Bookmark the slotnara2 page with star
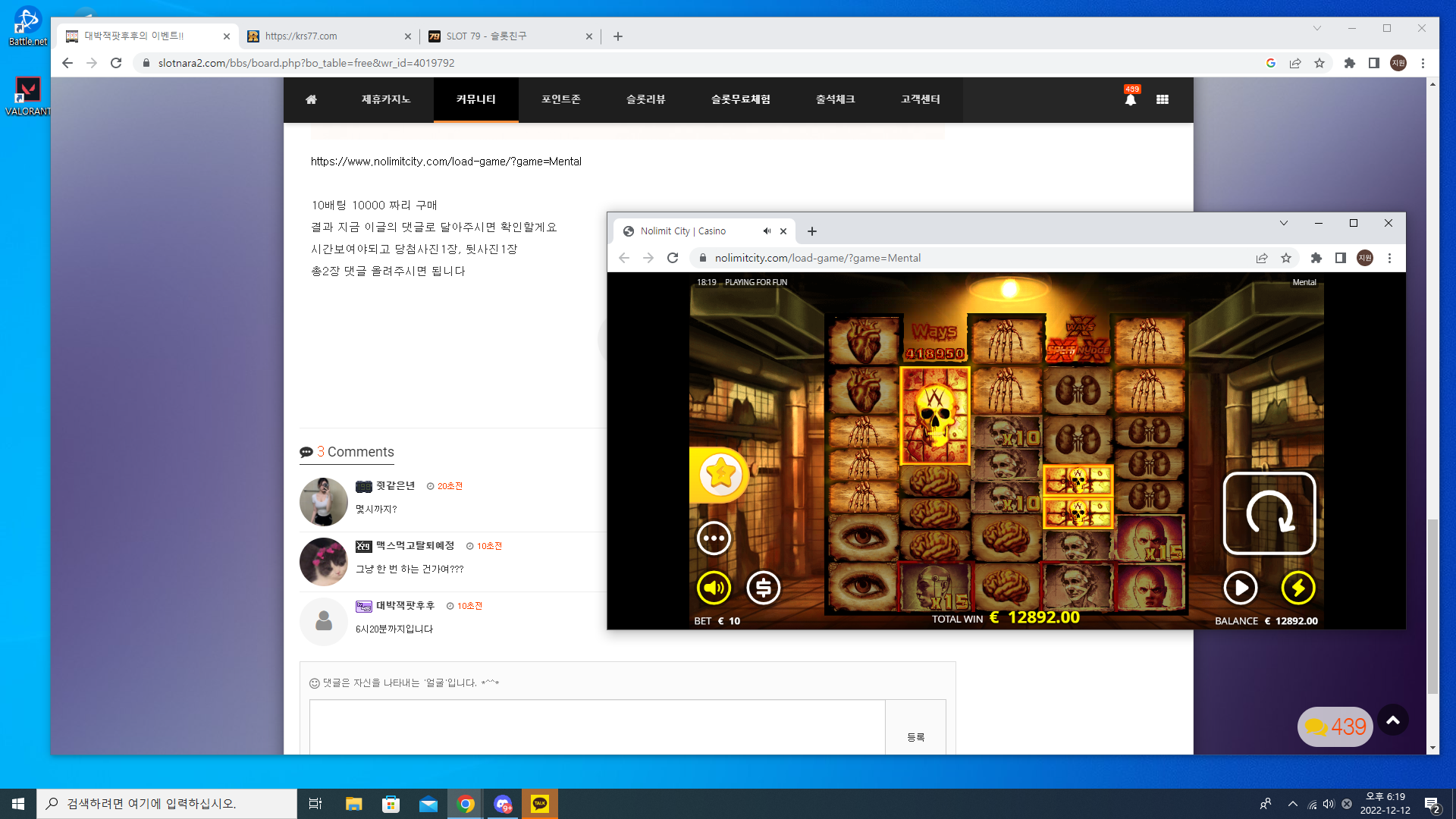Screen dimensions: 1456x819 pyautogui.click(x=1319, y=63)
